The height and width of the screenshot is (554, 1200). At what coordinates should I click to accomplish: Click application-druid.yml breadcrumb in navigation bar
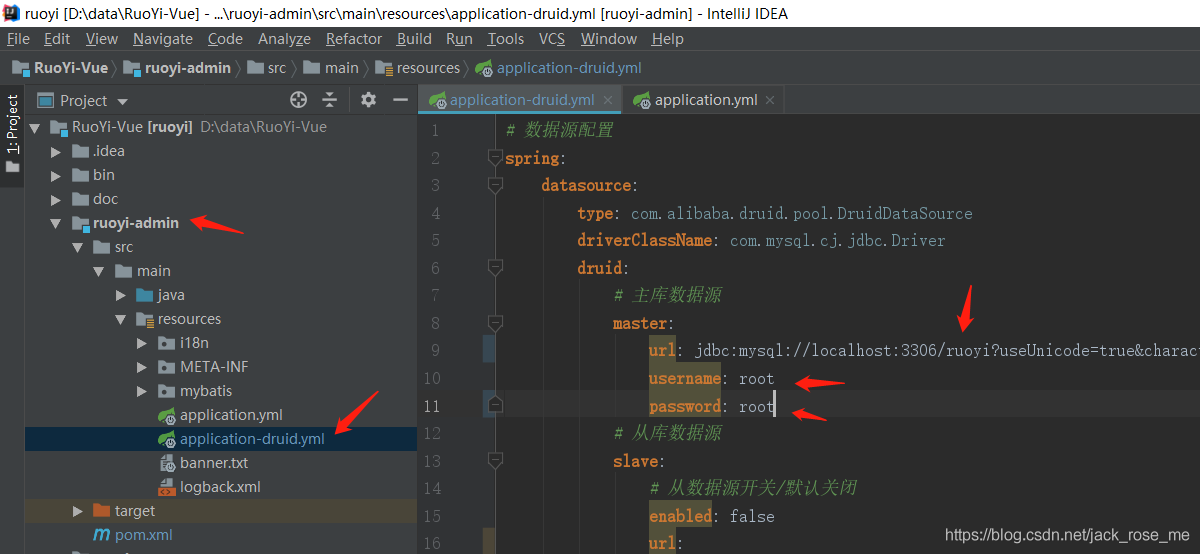point(559,68)
